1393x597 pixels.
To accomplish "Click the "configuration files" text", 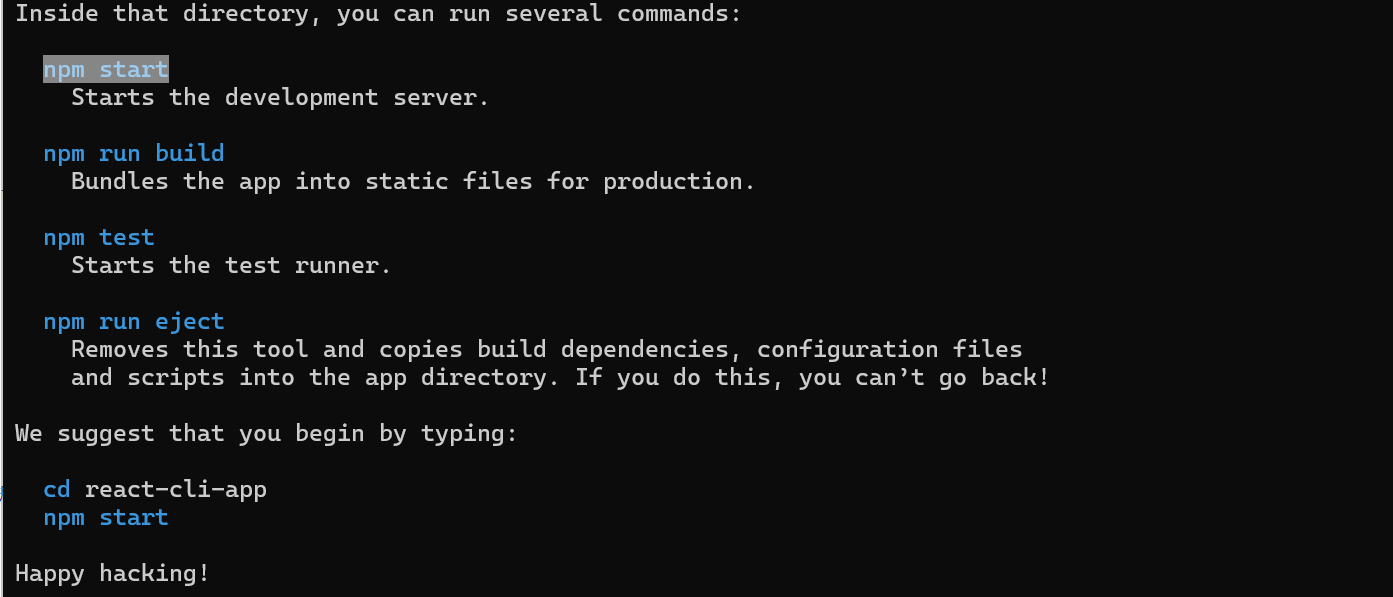I will tap(889, 349).
